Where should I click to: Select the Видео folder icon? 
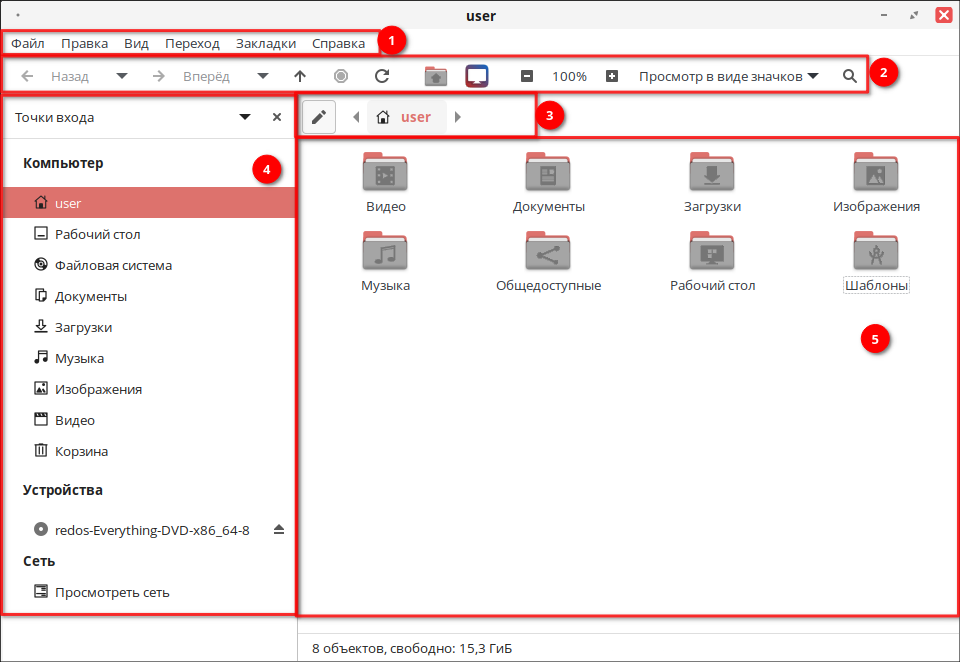pyautogui.click(x=385, y=171)
